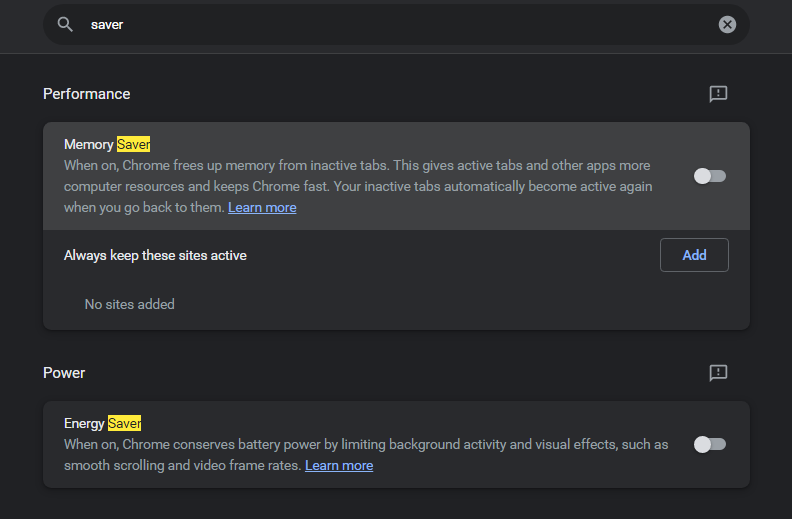This screenshot has height=519, width=792.
Task: Send feedback for Power section
Action: pyautogui.click(x=718, y=373)
